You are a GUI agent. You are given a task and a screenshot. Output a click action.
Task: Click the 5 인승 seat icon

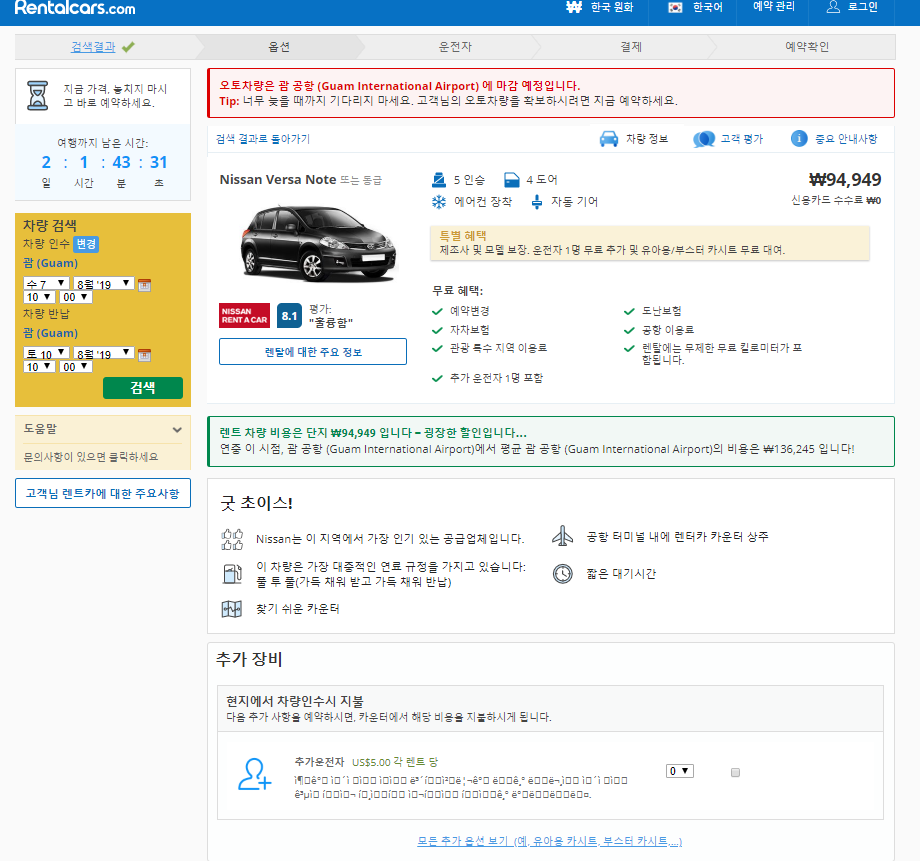click(x=439, y=179)
